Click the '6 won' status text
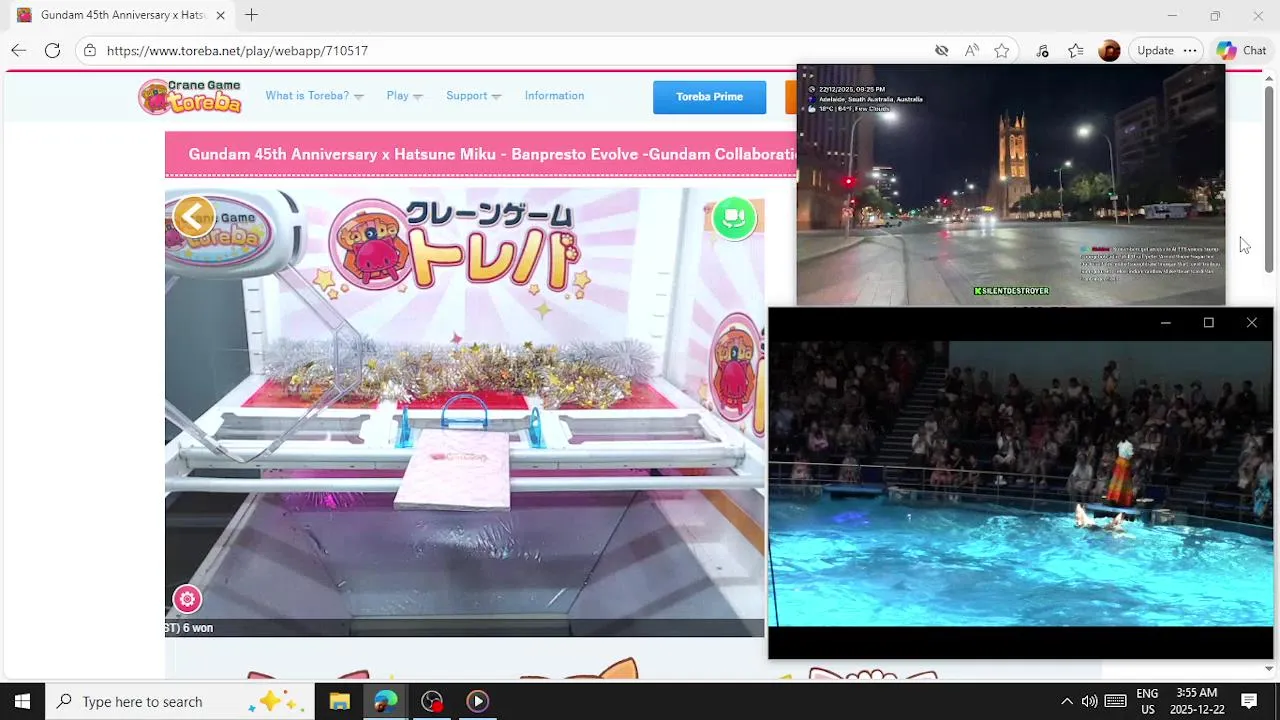This screenshot has width=1280, height=720. 198,628
